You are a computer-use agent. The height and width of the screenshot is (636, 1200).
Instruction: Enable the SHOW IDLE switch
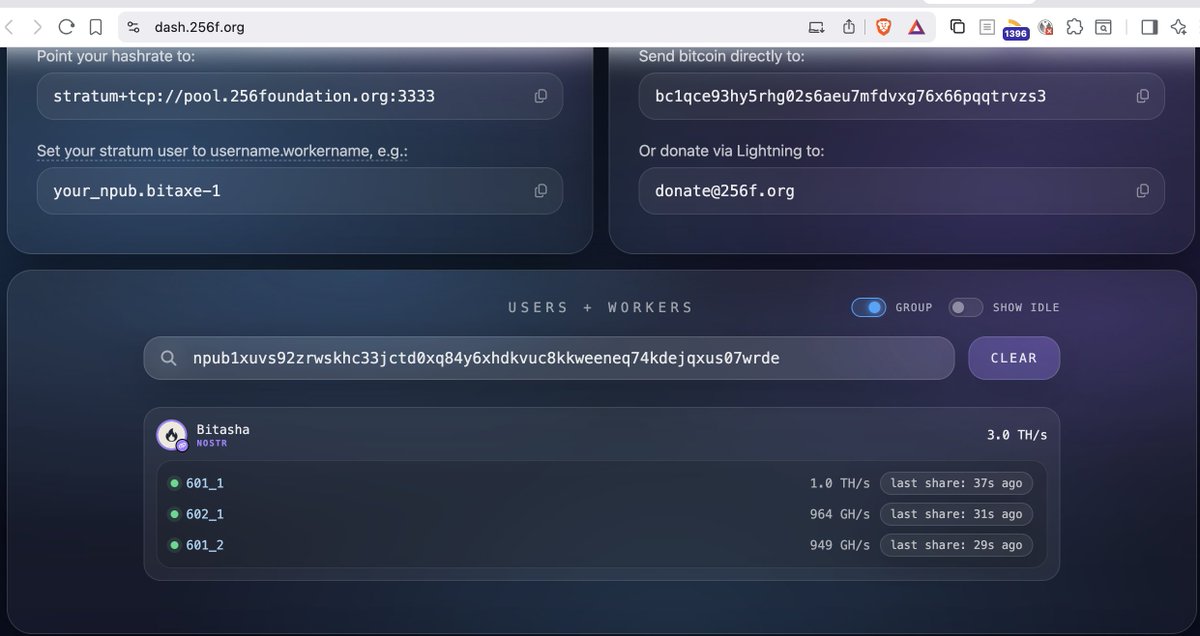[x=965, y=307]
